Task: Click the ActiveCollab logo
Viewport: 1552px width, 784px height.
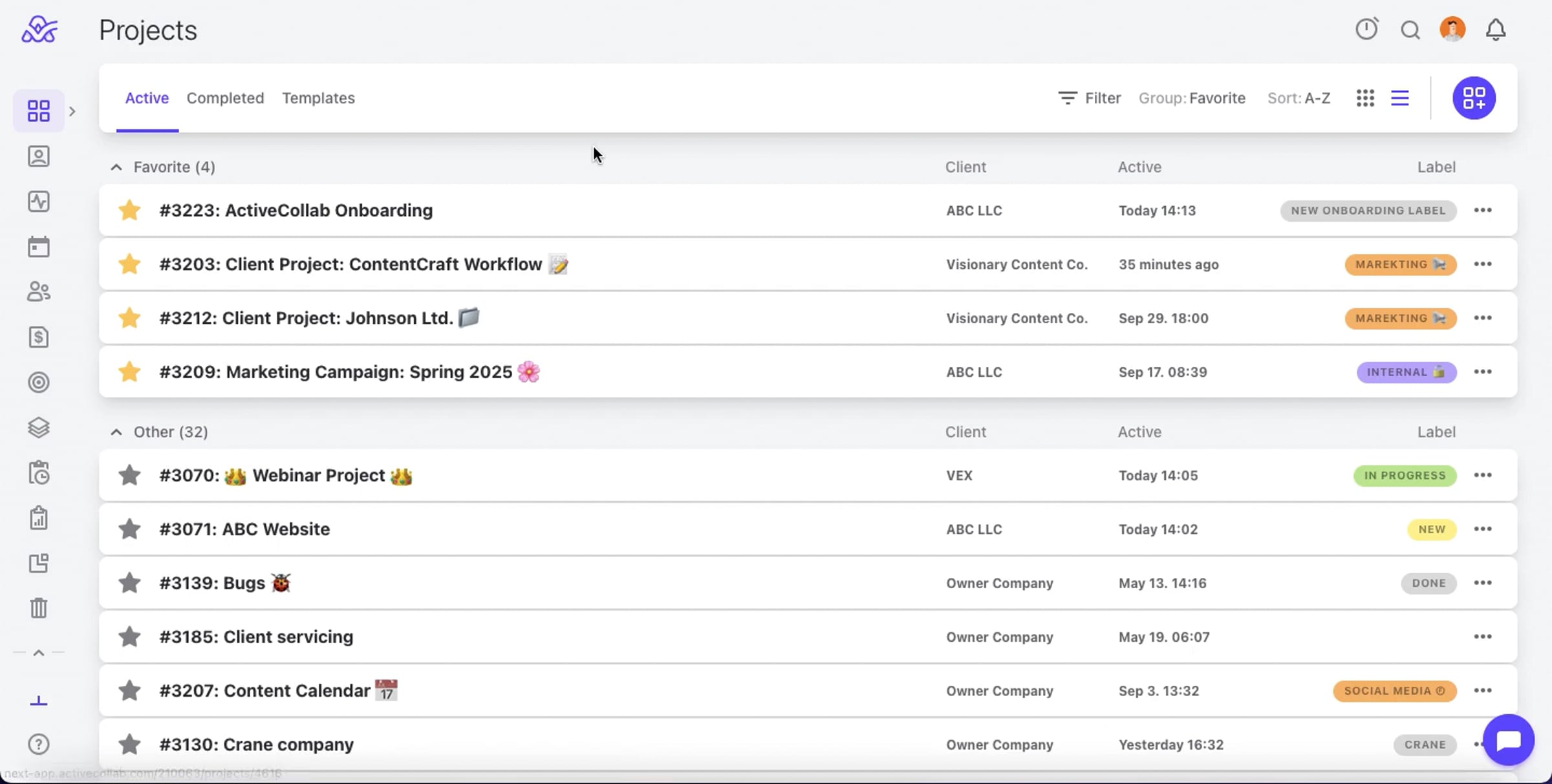Action: 39,30
